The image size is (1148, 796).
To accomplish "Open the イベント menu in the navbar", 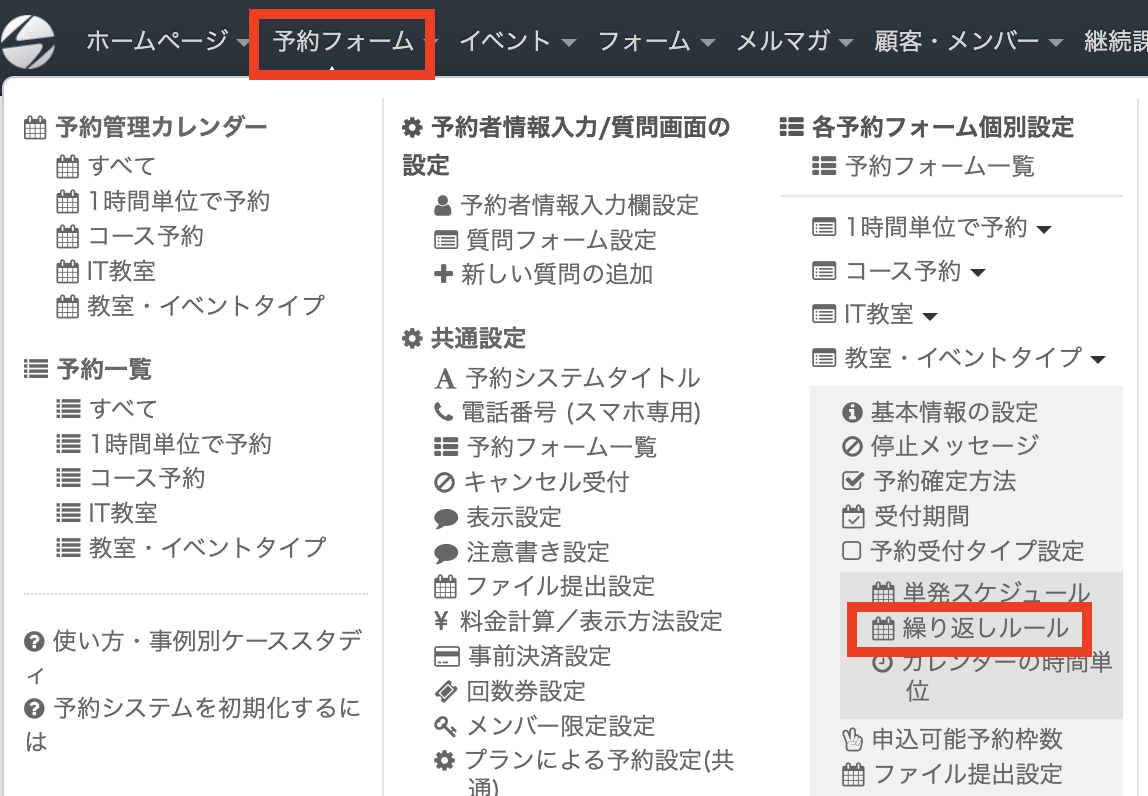I will pos(517,41).
